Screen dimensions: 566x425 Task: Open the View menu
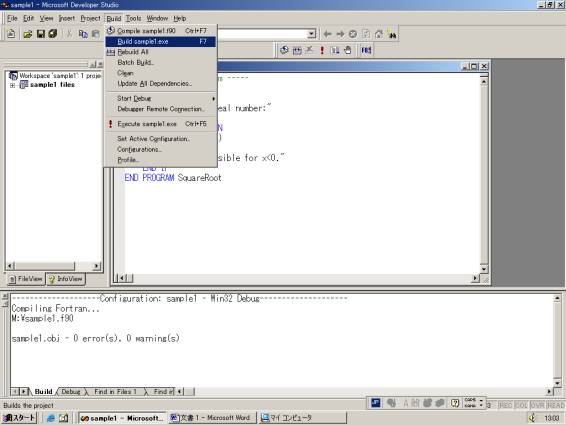point(46,18)
